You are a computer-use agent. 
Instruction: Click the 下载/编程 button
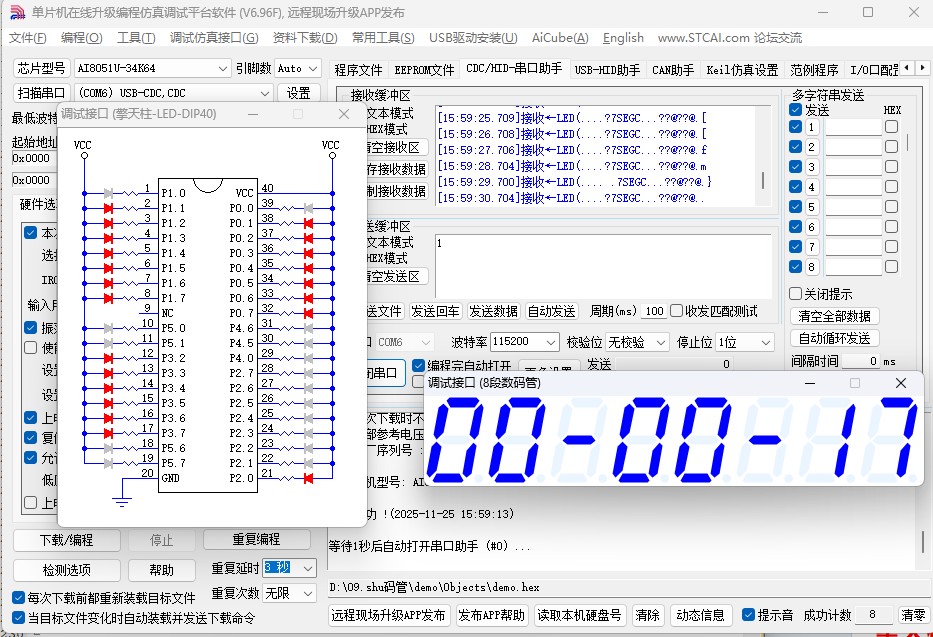(65, 541)
